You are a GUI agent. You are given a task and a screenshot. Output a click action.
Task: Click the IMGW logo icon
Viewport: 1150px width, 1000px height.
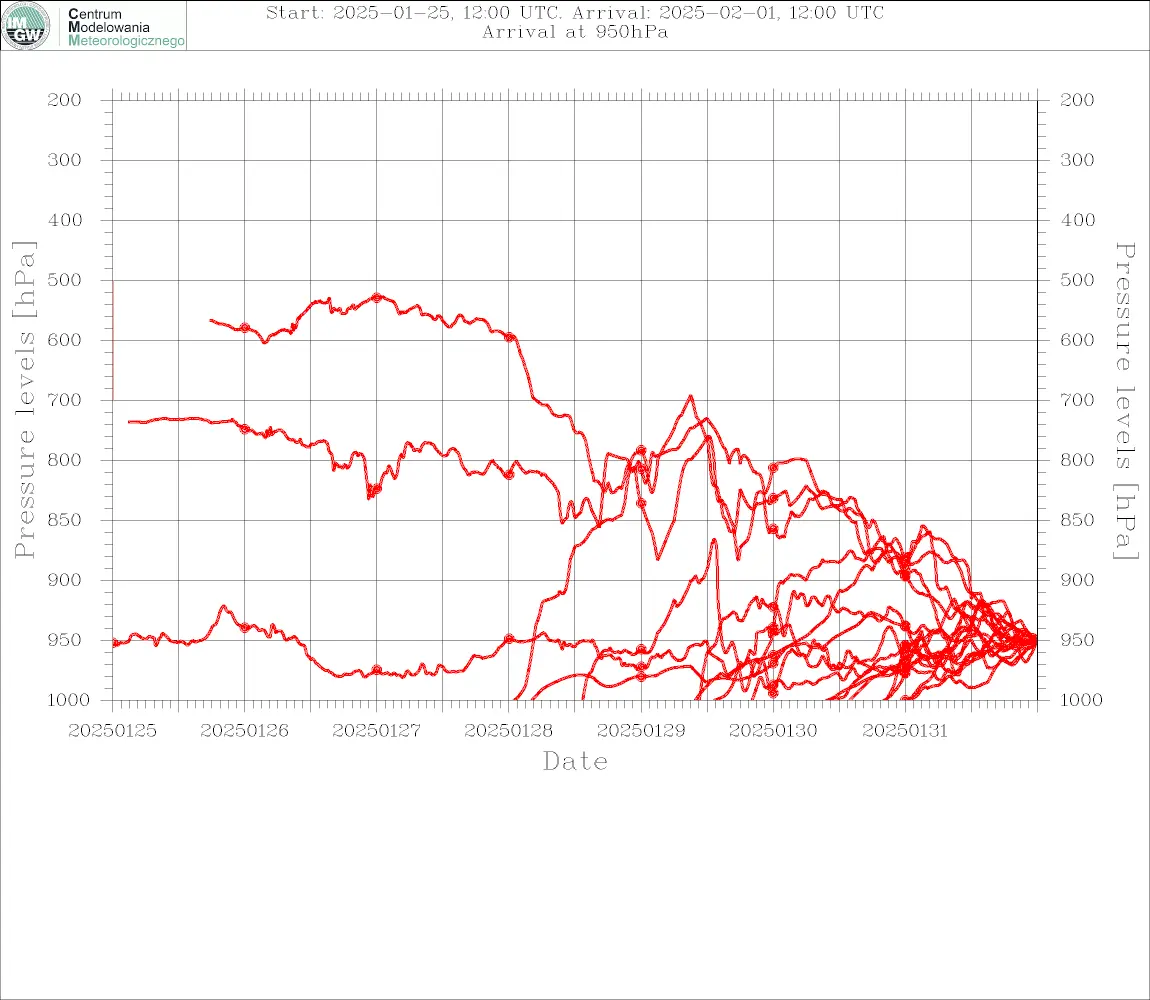point(26,26)
